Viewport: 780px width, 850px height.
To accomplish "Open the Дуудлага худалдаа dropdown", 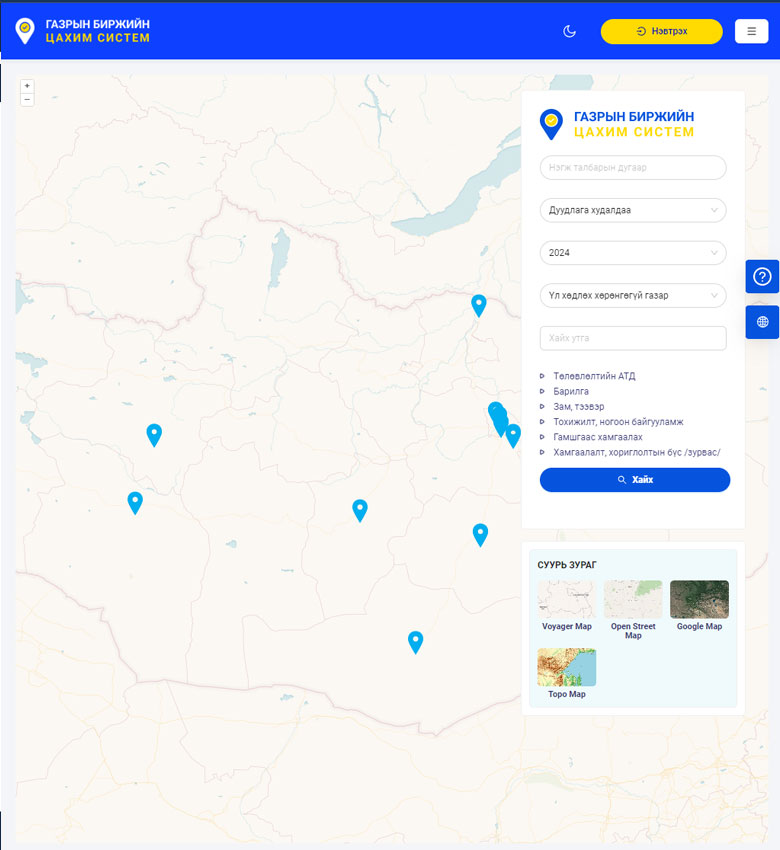I will click(x=632, y=210).
